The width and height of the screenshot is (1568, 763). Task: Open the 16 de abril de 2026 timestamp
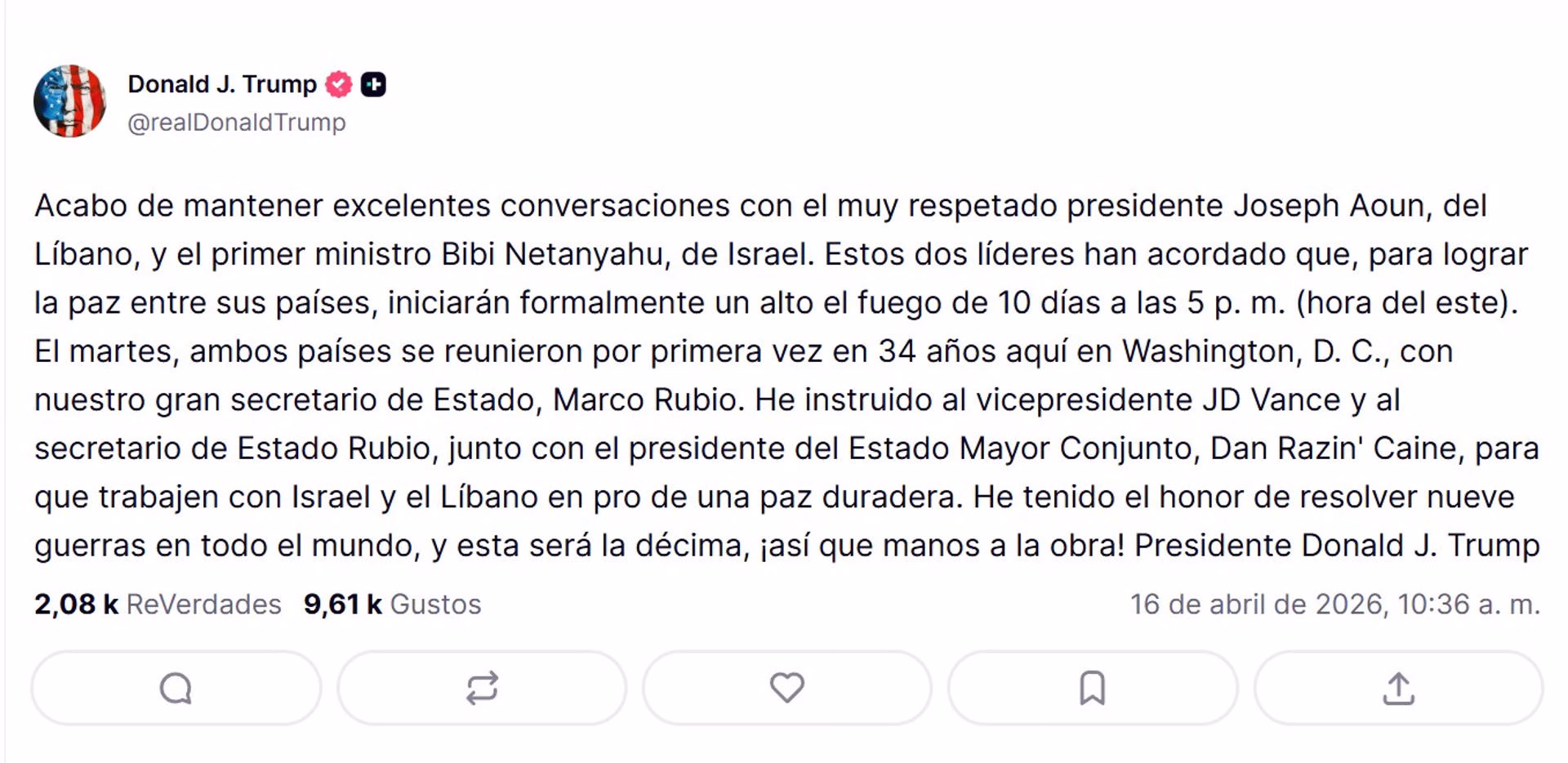(1334, 605)
